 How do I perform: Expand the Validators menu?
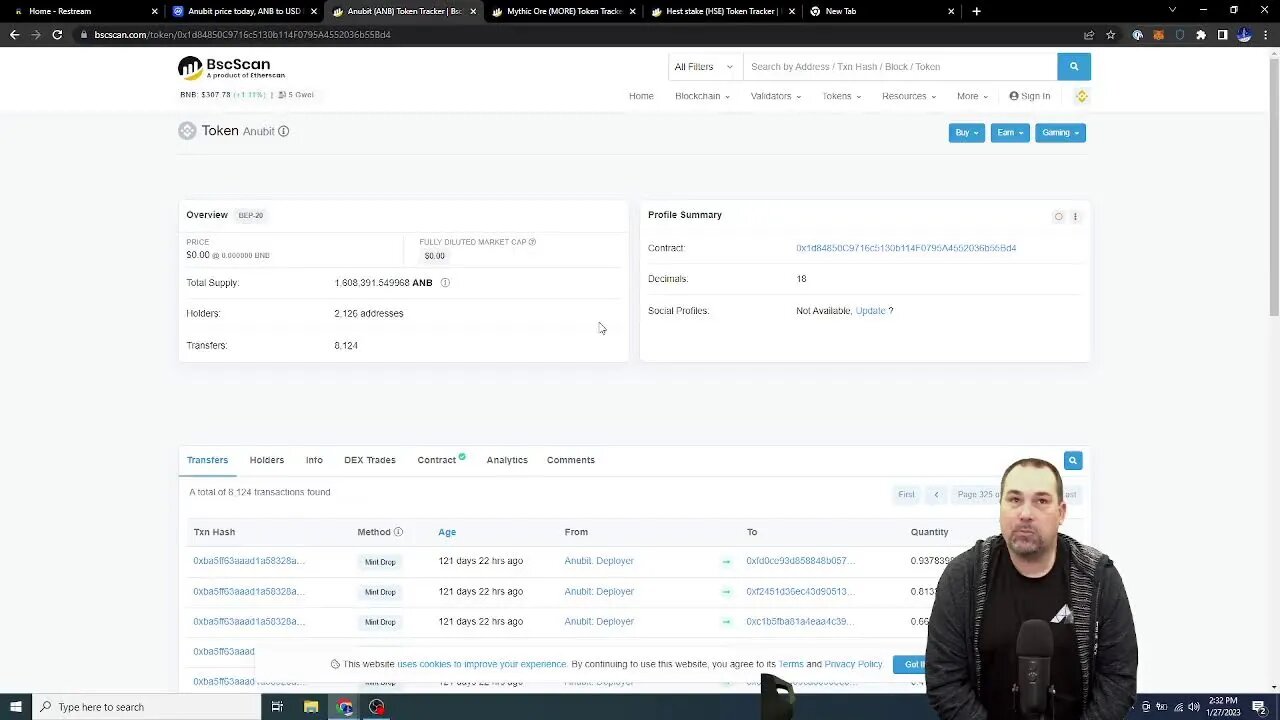775,96
